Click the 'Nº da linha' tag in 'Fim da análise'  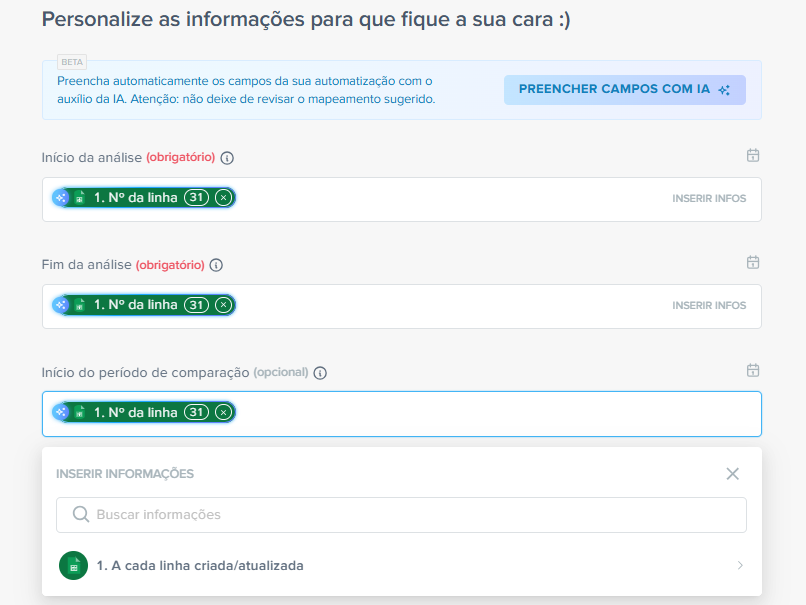(135, 305)
